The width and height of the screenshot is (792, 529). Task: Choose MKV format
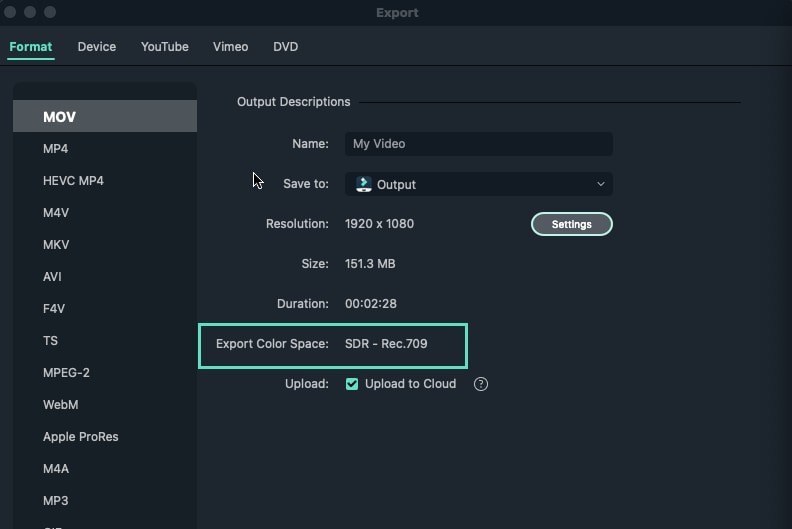click(105, 245)
